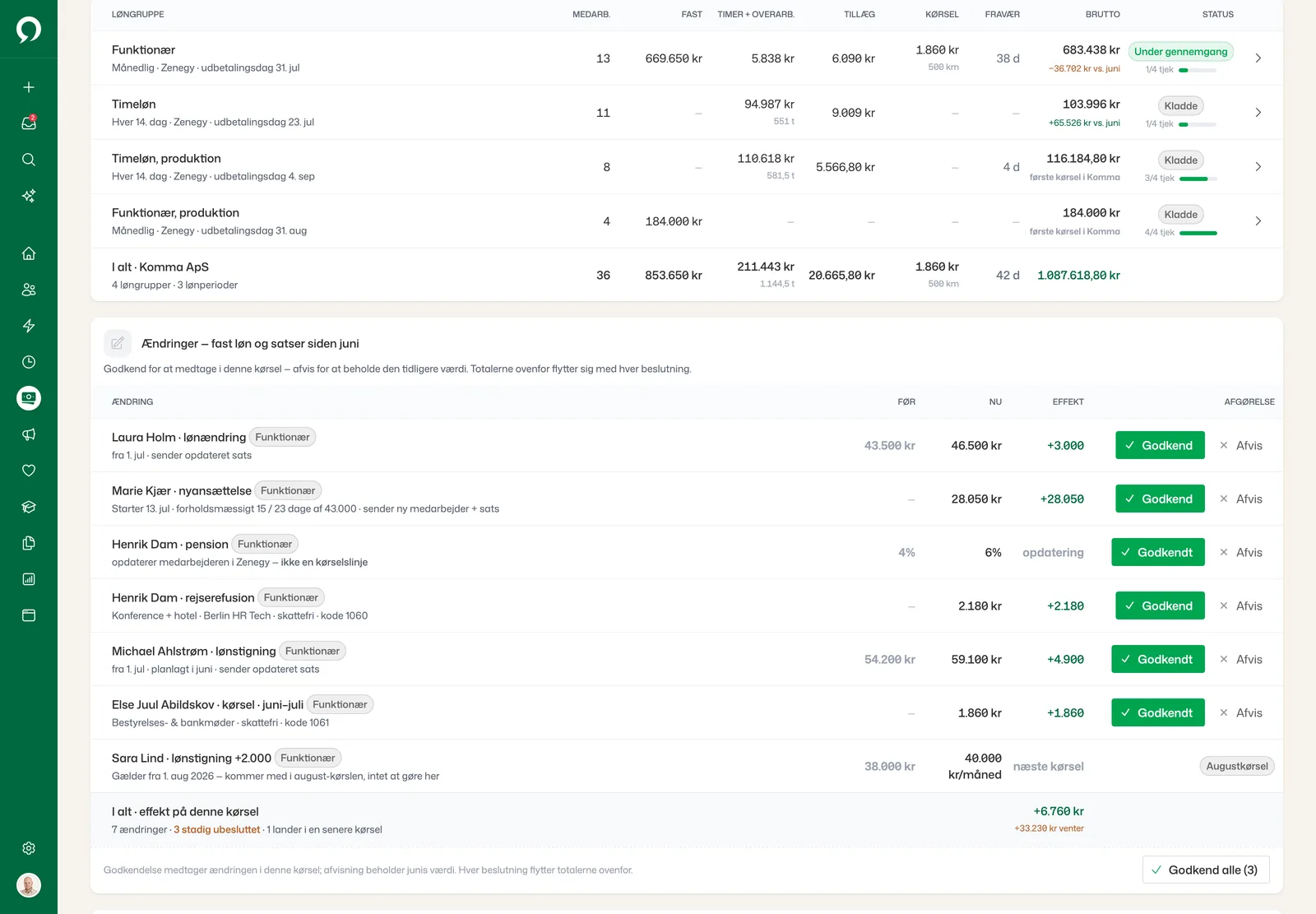
Task: Click the heart icon in the sidebar
Action: [29, 471]
